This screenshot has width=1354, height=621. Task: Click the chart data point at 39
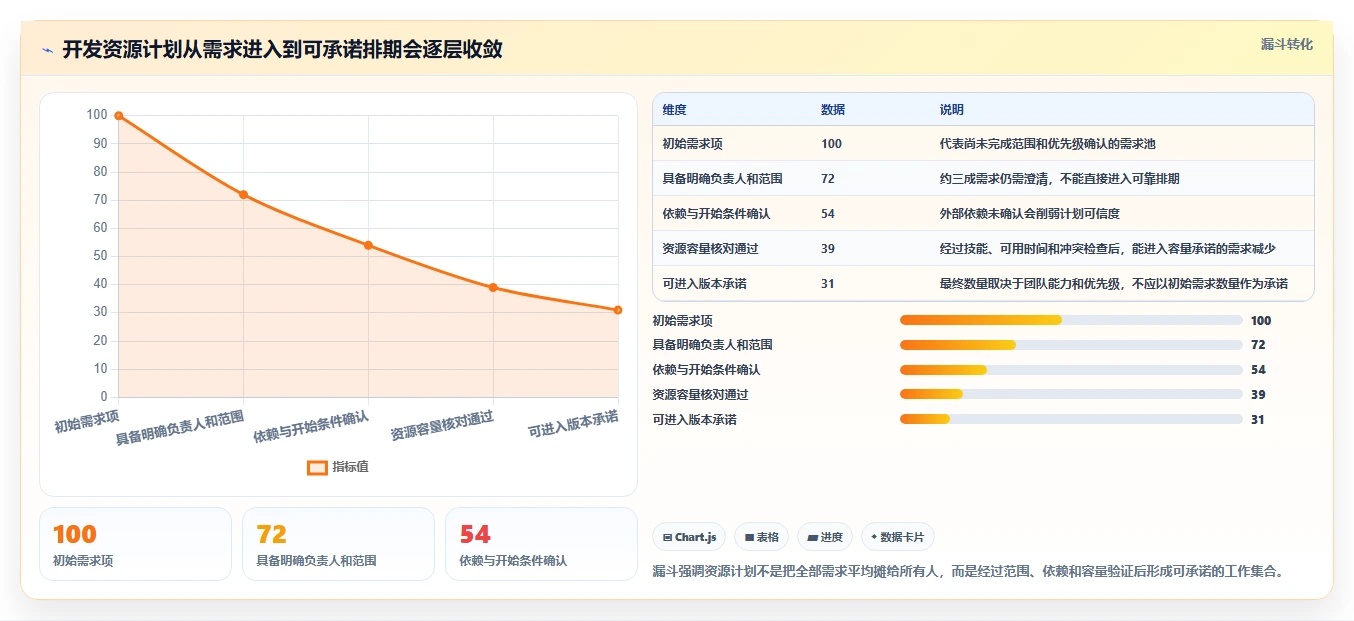click(x=493, y=287)
